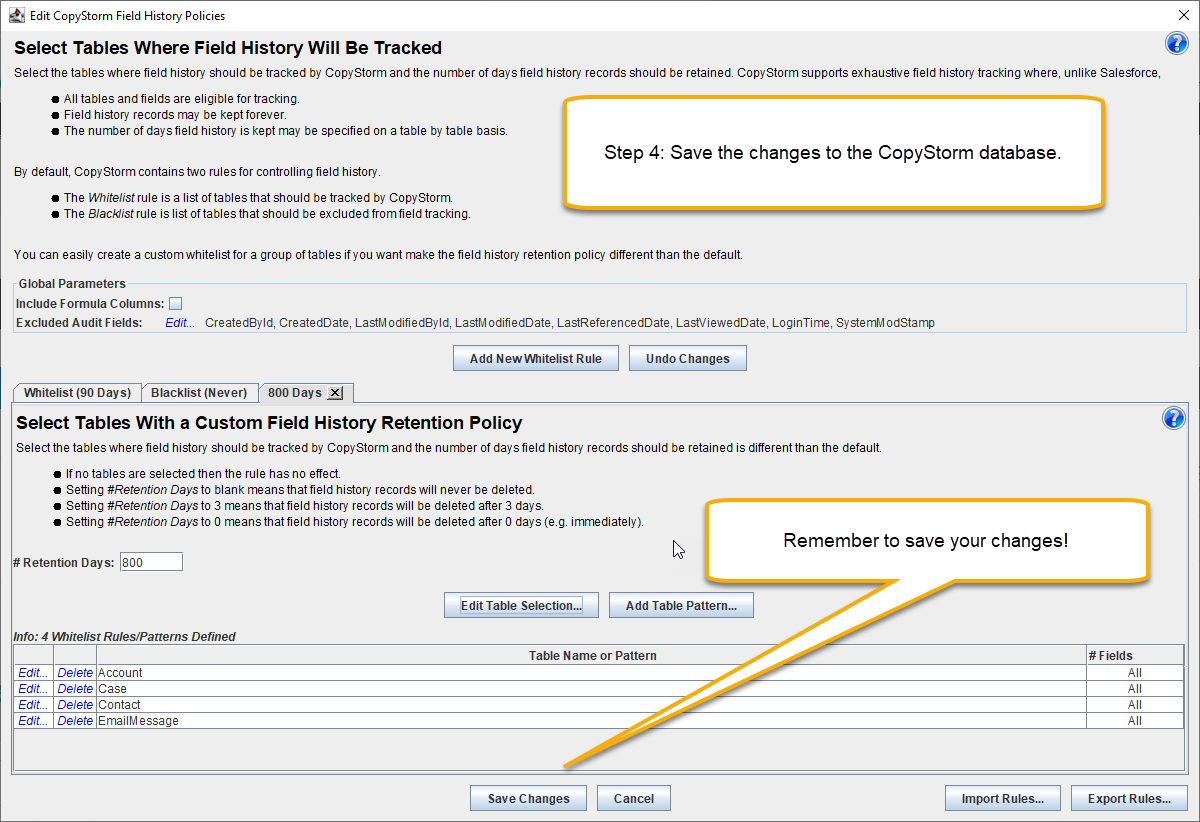Image resolution: width=1200 pixels, height=822 pixels.
Task: Toggle Include Formula Columns checkbox
Action: (x=175, y=303)
